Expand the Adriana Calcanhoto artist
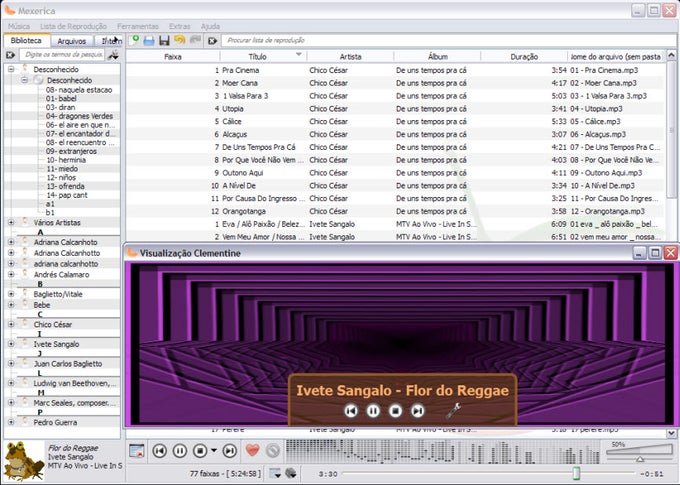This screenshot has height=485, width=680. point(11,242)
